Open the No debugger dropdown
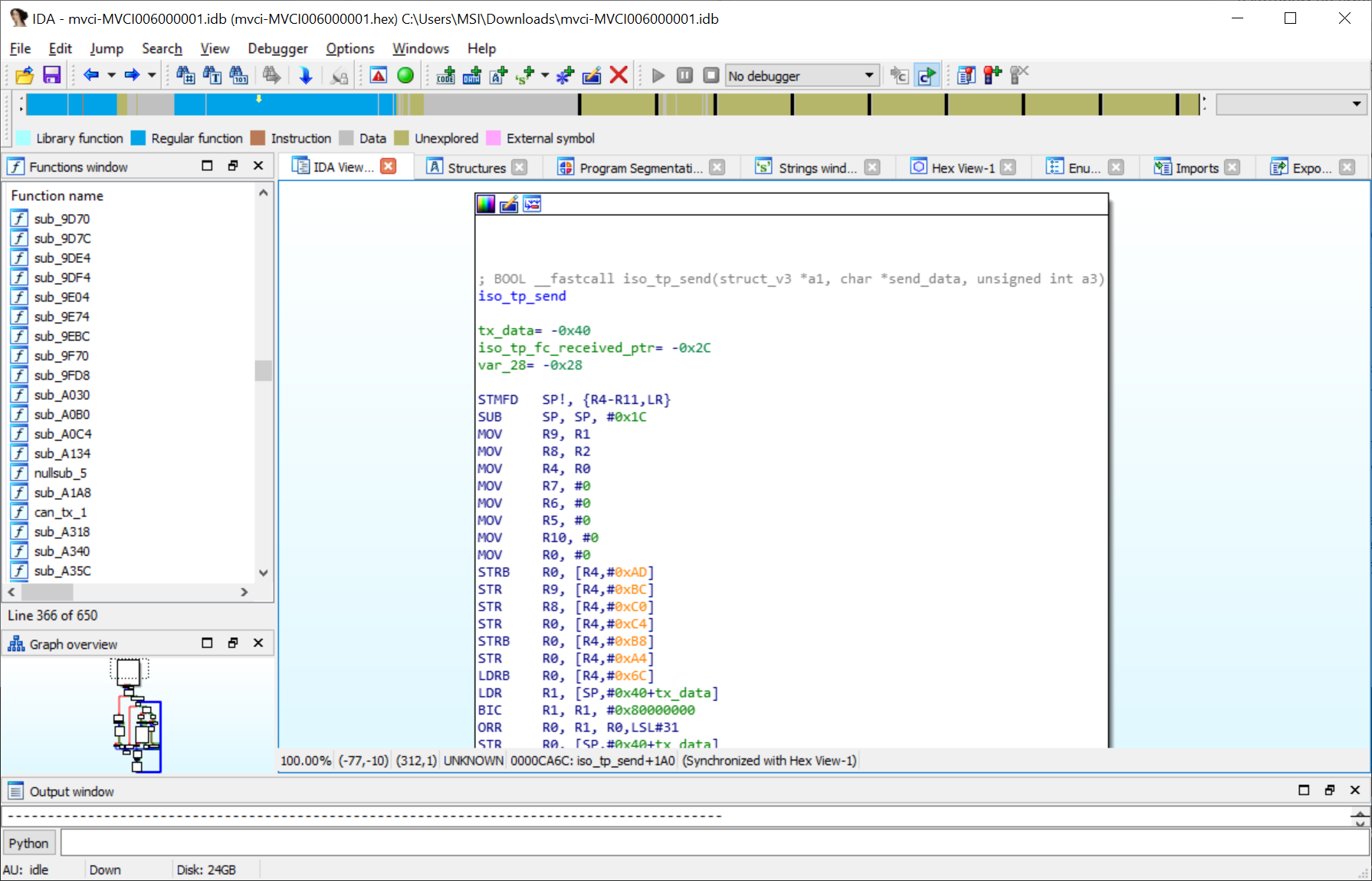The height and width of the screenshot is (881, 1372). coord(868,75)
